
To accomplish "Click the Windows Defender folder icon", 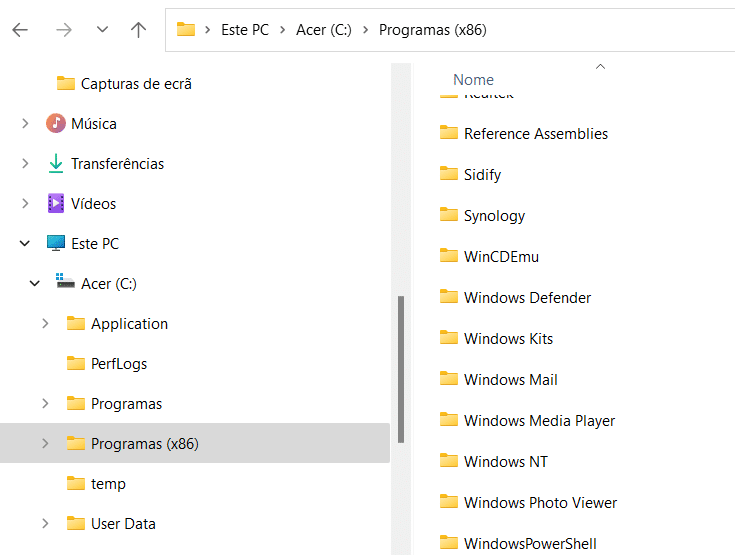I will (449, 297).
